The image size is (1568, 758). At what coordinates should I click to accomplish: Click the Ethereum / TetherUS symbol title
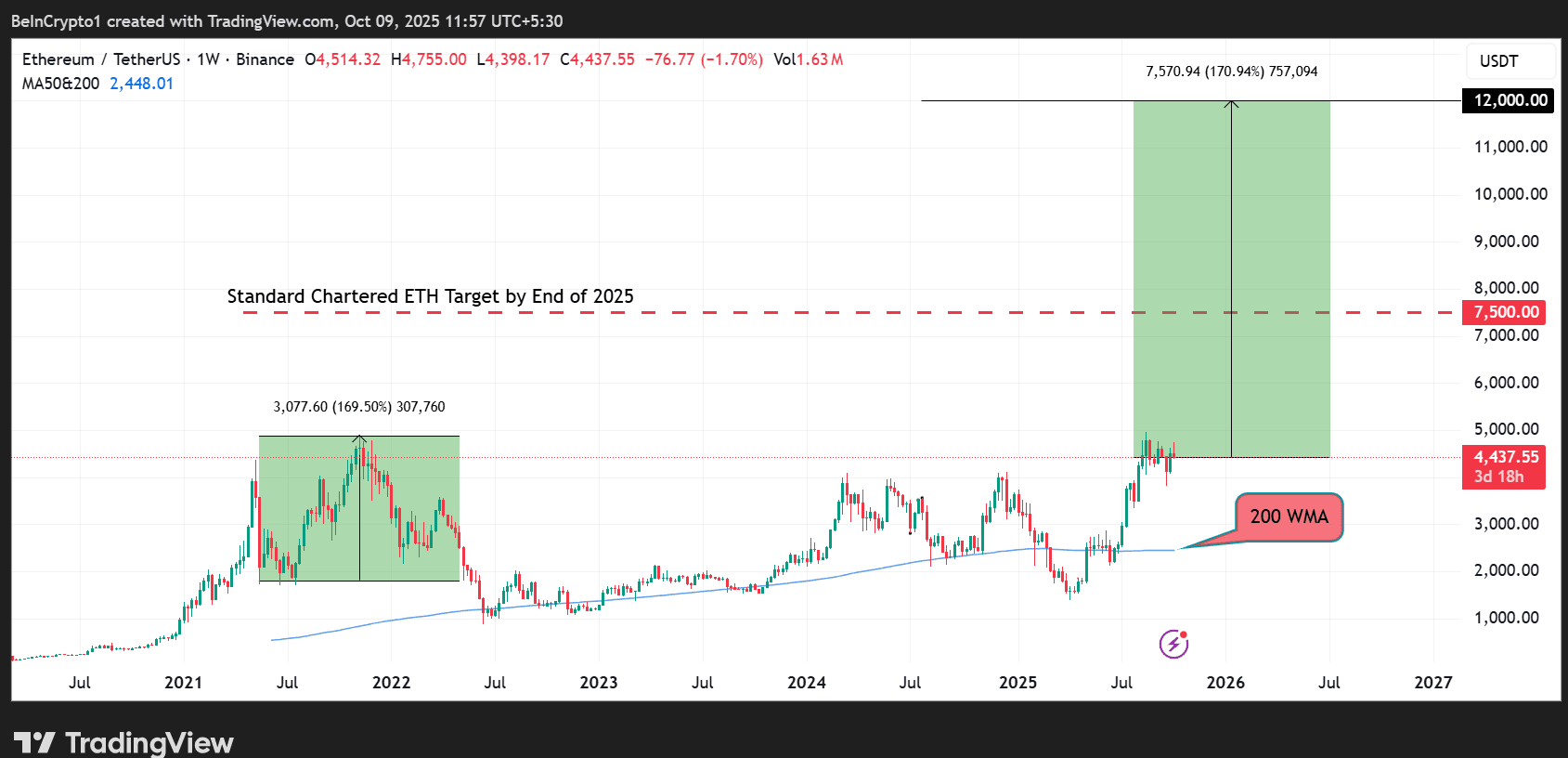tap(101, 59)
